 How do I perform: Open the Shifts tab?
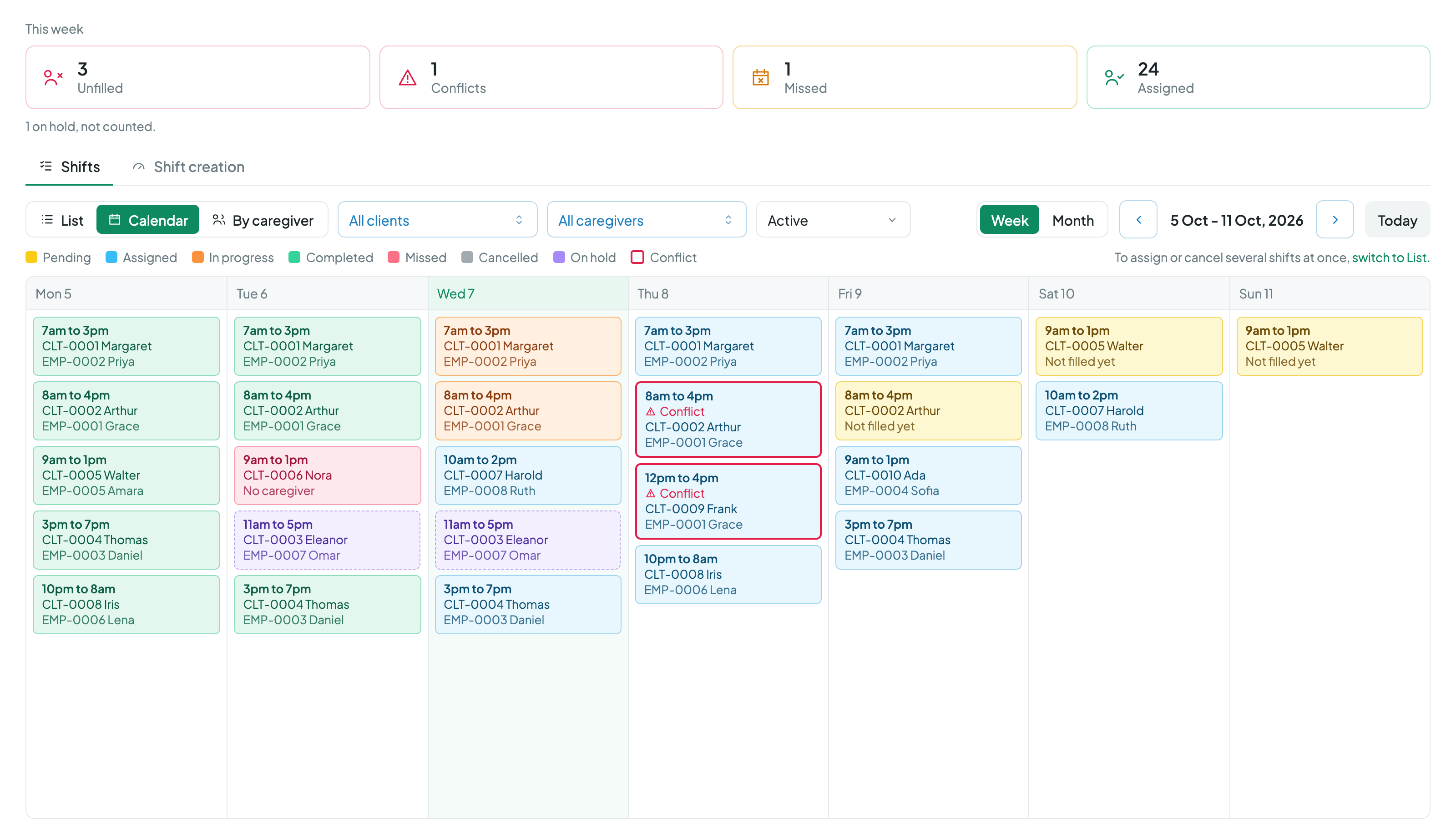click(69, 167)
